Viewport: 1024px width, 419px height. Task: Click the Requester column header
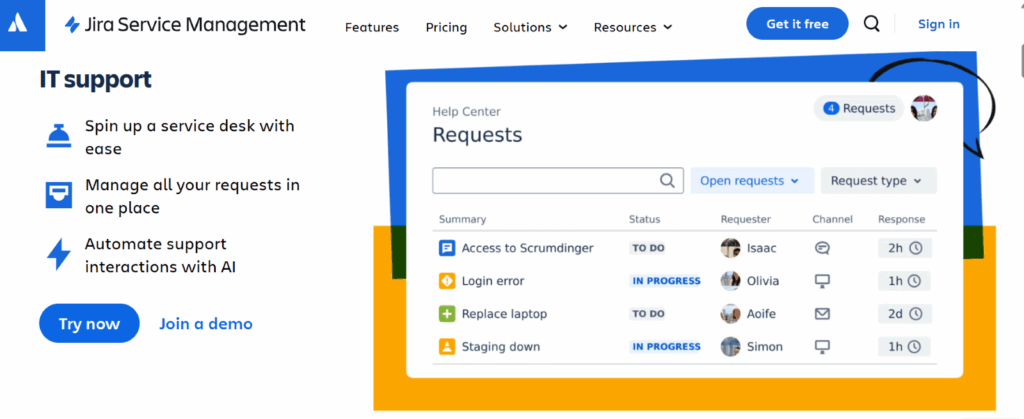[x=746, y=219]
